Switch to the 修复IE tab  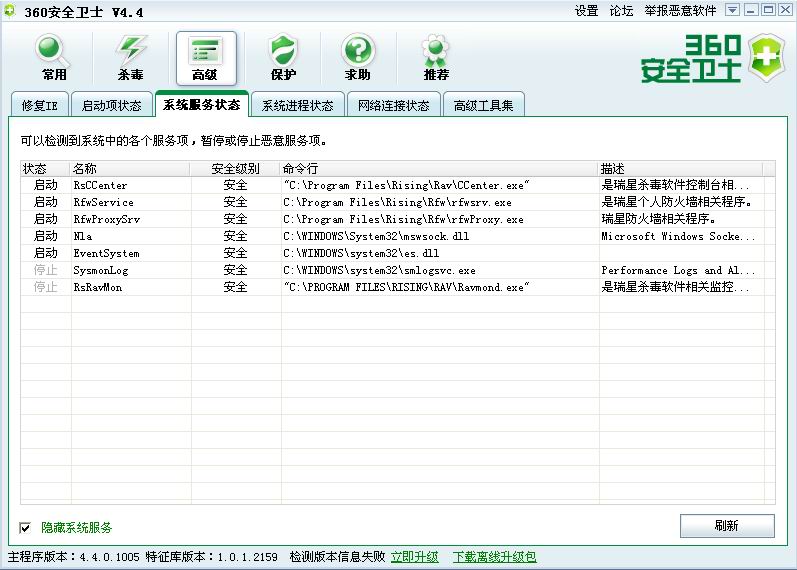tap(40, 105)
